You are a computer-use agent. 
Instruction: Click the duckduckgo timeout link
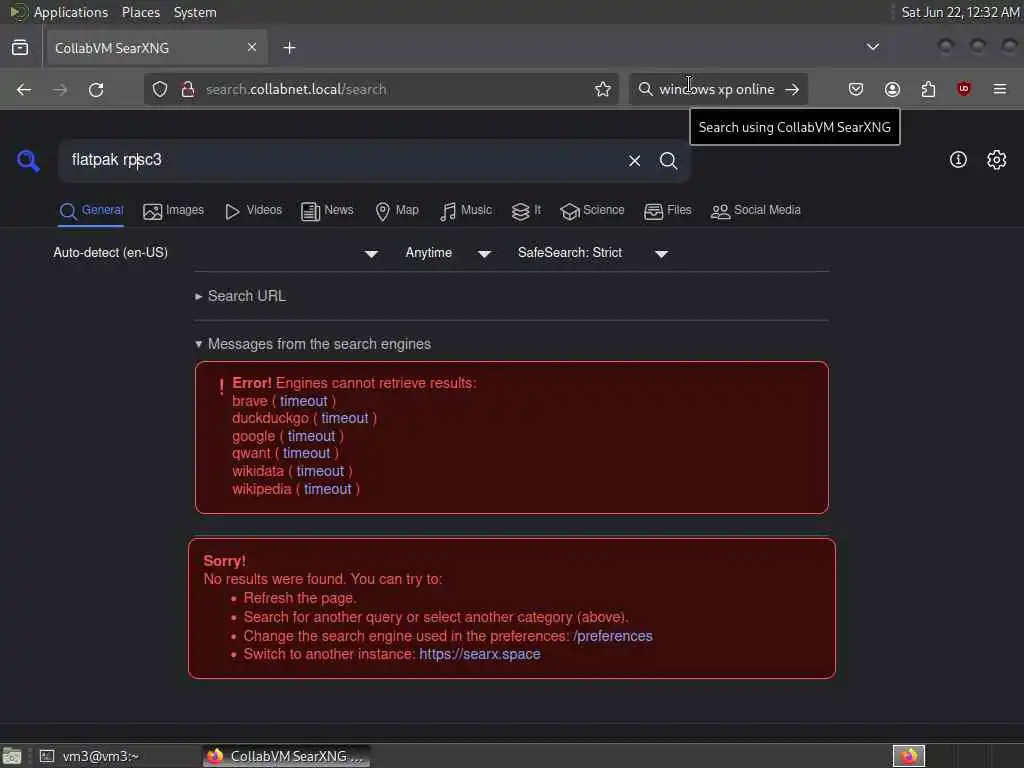tap(344, 418)
